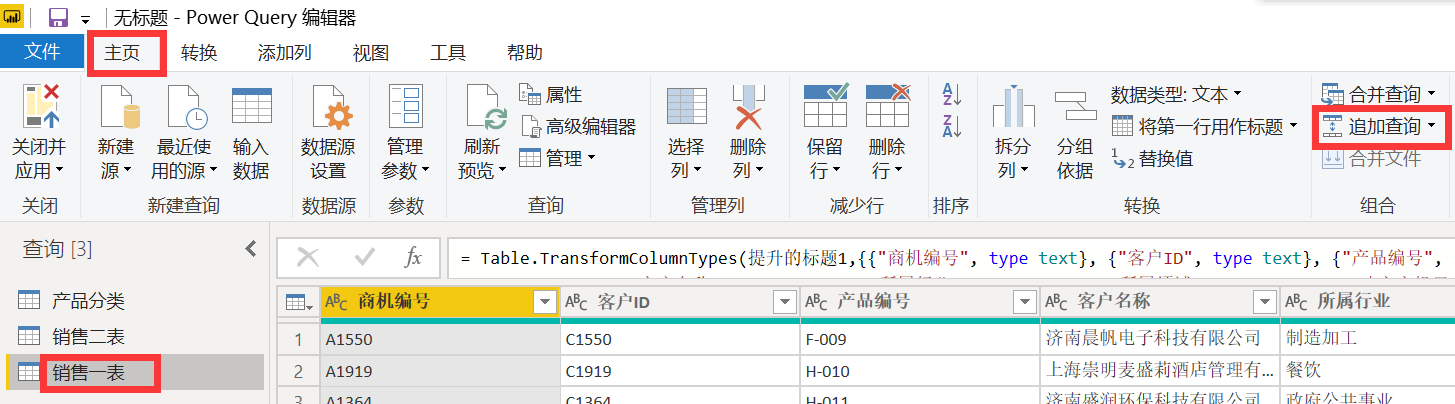Open the quick access toolbar customize arrow
This screenshot has width=1455, height=404.
coord(86,19)
